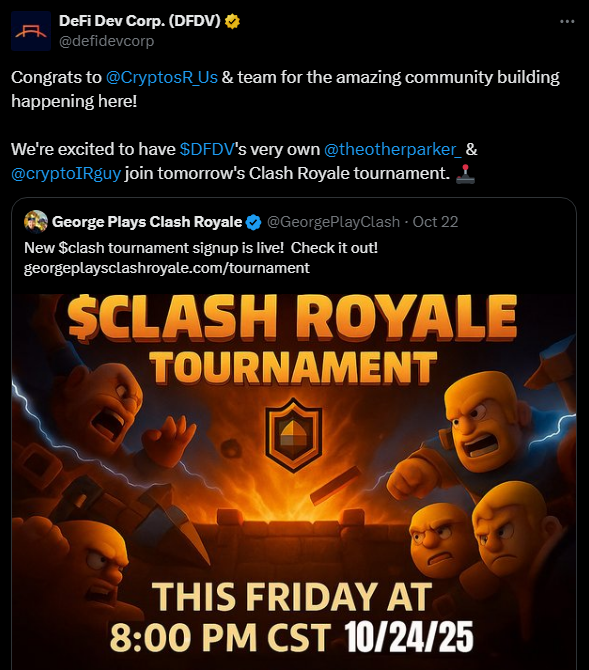The width and height of the screenshot is (589, 670).
Task: Click the joystick emoji after tournament
Action: click(465, 174)
